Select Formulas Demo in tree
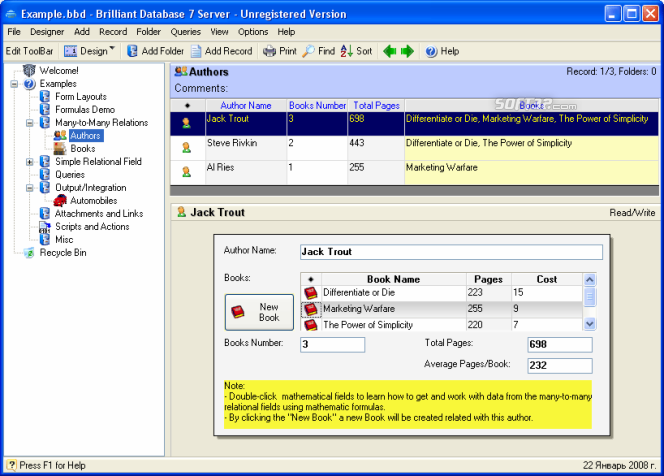 click(85, 110)
